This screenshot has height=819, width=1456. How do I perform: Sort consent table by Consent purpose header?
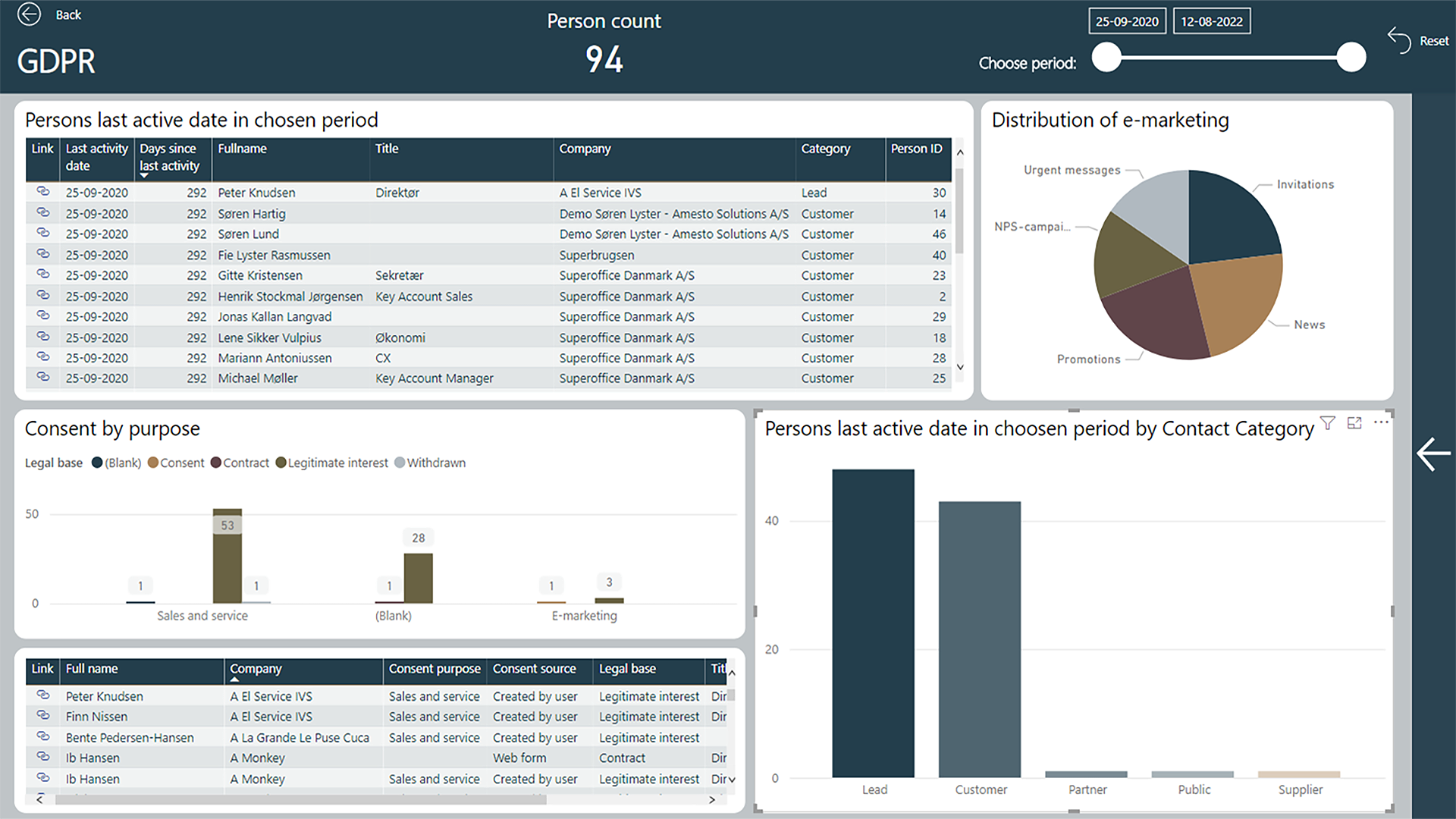[x=434, y=669]
